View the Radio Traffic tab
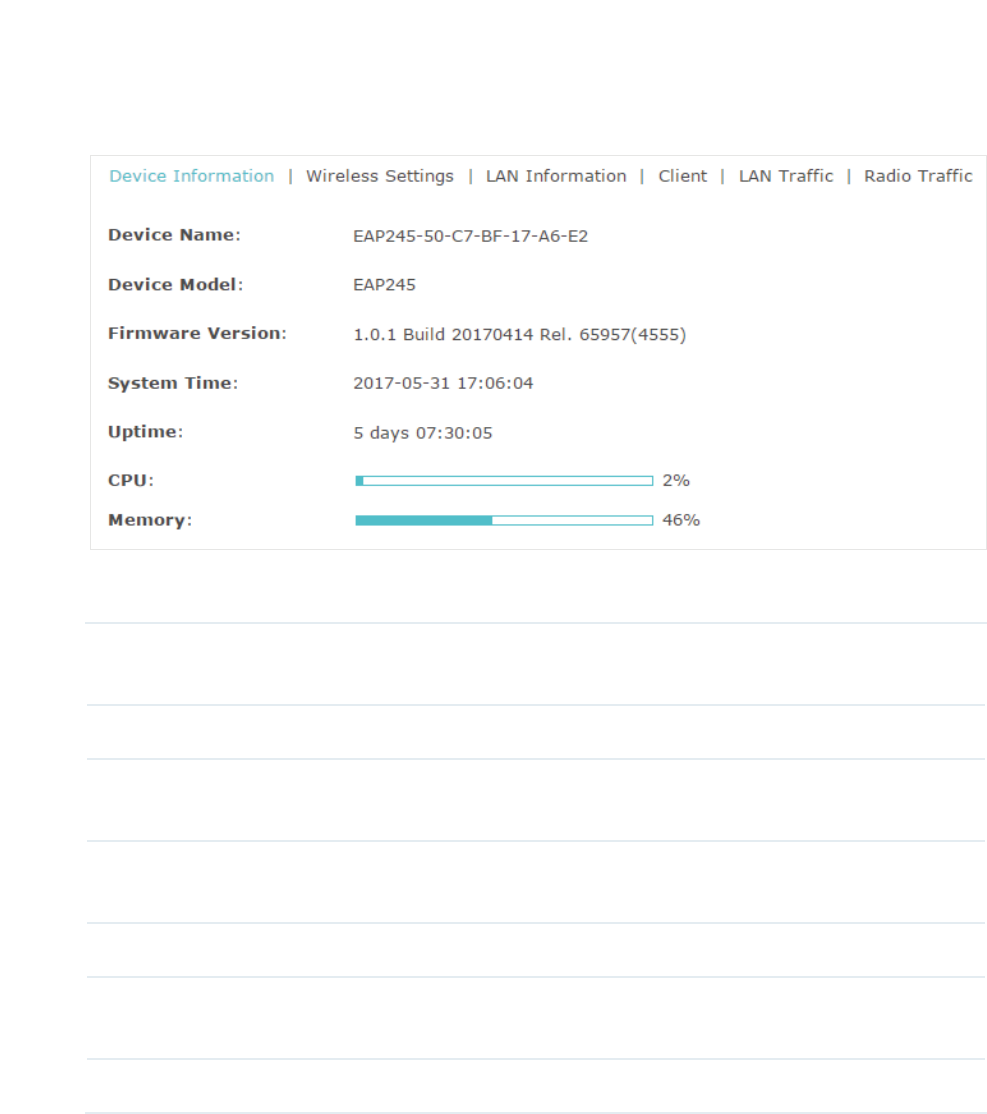This screenshot has width=987, height=1114. [x=918, y=176]
